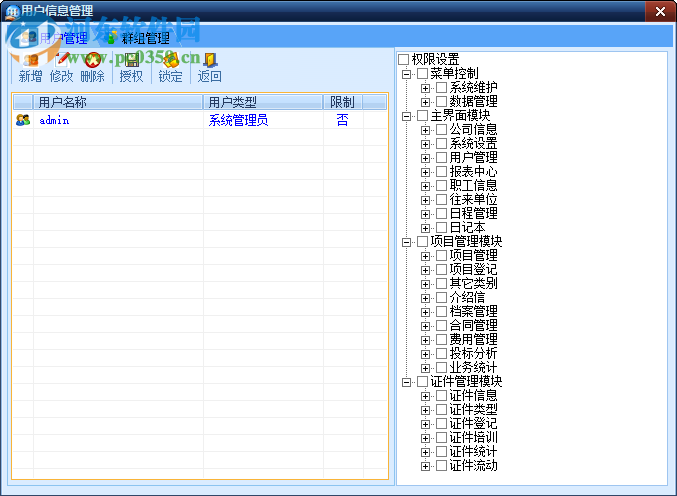
Task: Select the 介绍信 tree label
Action: (x=467, y=297)
